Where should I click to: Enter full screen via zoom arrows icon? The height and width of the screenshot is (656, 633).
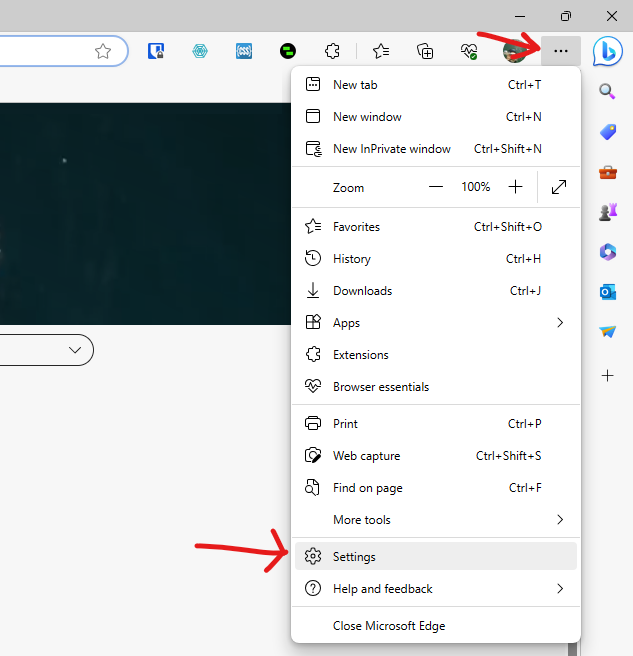click(x=559, y=187)
